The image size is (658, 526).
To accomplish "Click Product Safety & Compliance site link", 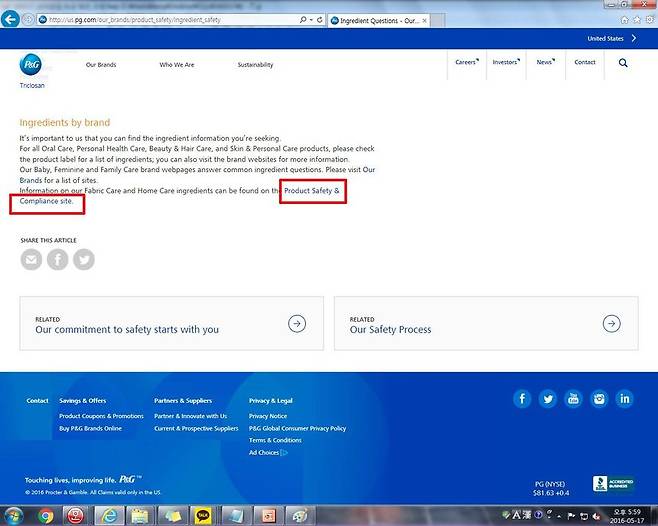I will pos(312,190).
